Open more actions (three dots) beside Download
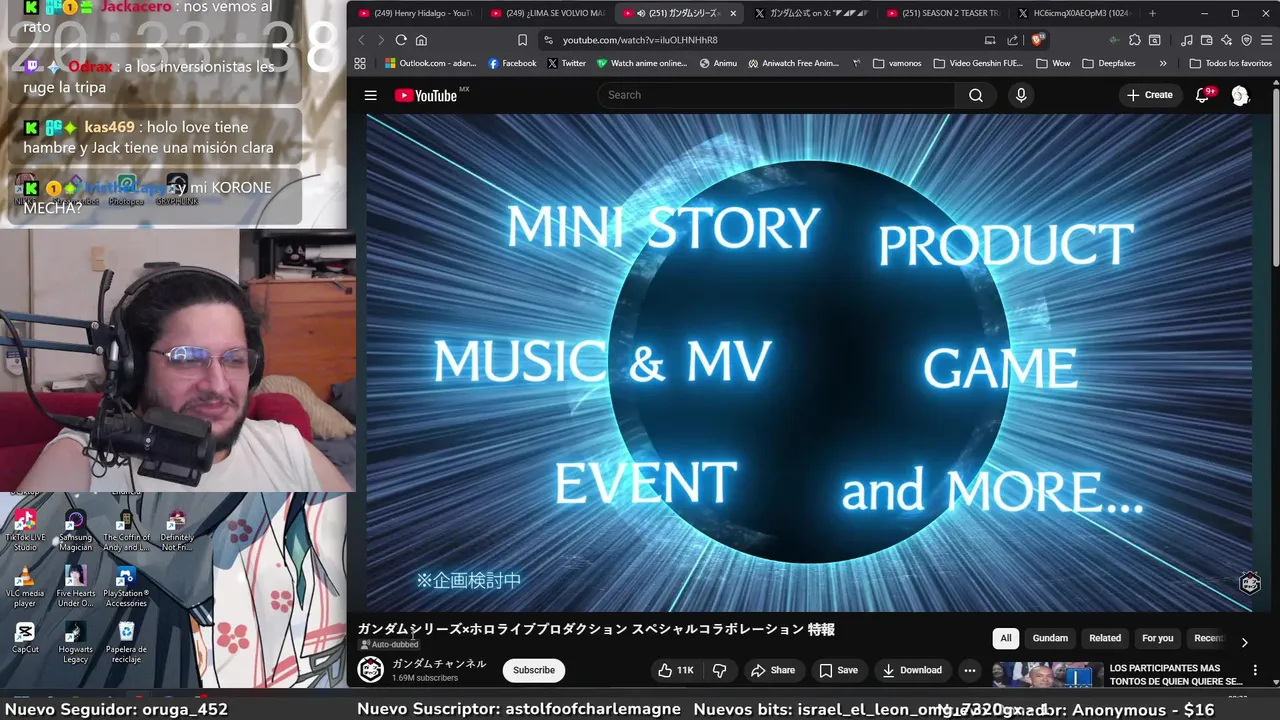Image resolution: width=1280 pixels, height=720 pixels. 969,670
